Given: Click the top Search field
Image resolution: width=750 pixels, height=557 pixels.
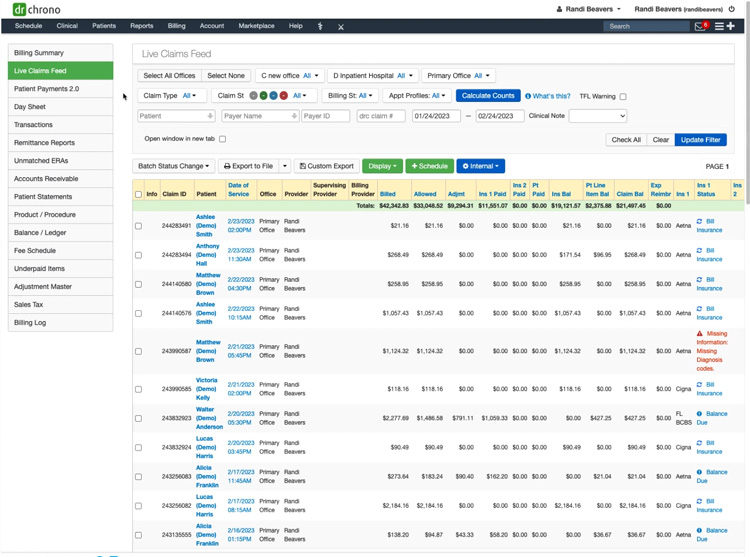Looking at the screenshot, I should tap(646, 26).
